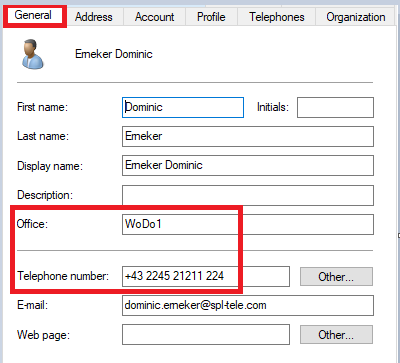Click the Office field showing WoDo1
Screen dimensions: 400x363
(248, 224)
